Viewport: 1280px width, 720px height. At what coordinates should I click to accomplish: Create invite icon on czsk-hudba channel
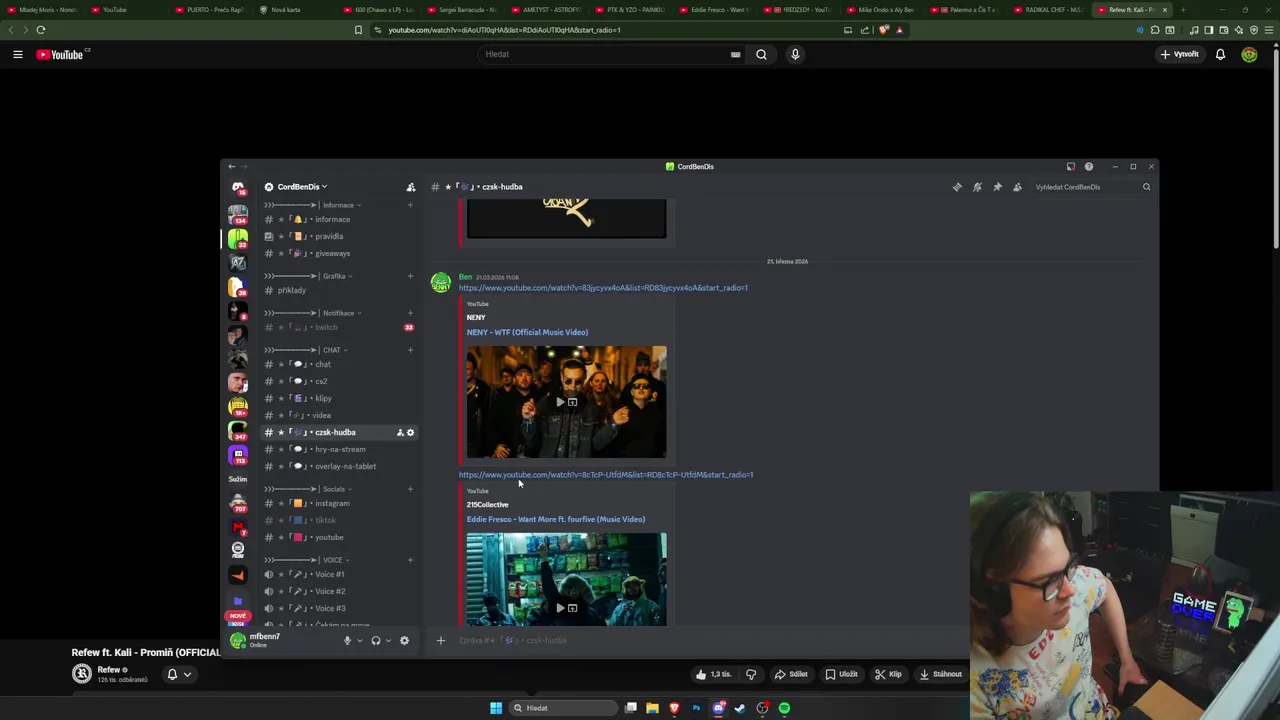pos(400,432)
